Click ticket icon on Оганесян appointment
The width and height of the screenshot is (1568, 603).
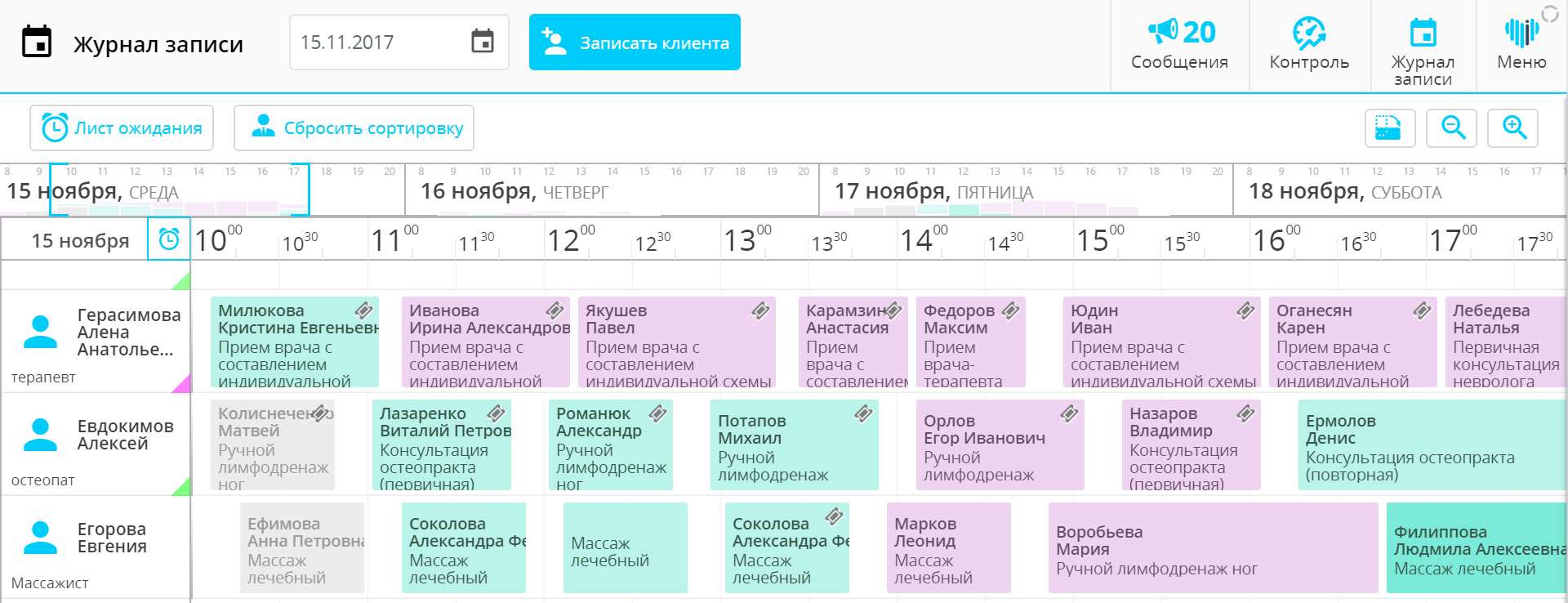[1422, 310]
